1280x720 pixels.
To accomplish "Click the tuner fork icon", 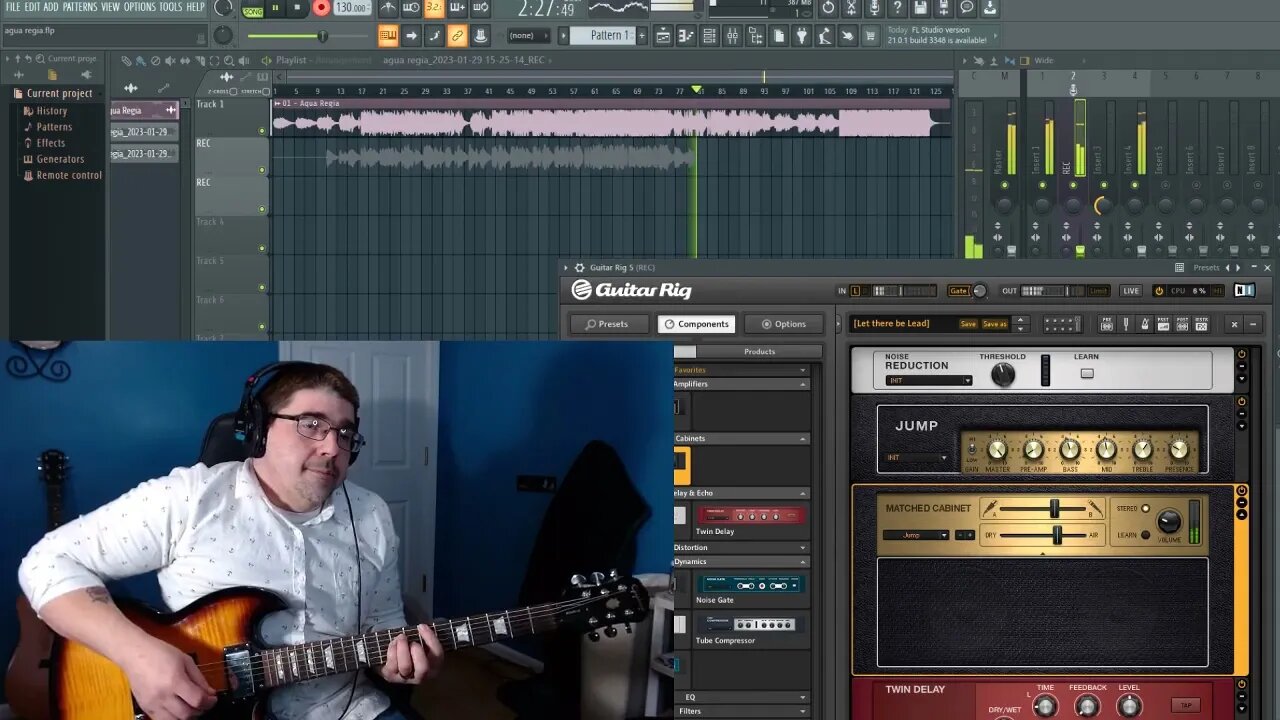I will click(1126, 324).
